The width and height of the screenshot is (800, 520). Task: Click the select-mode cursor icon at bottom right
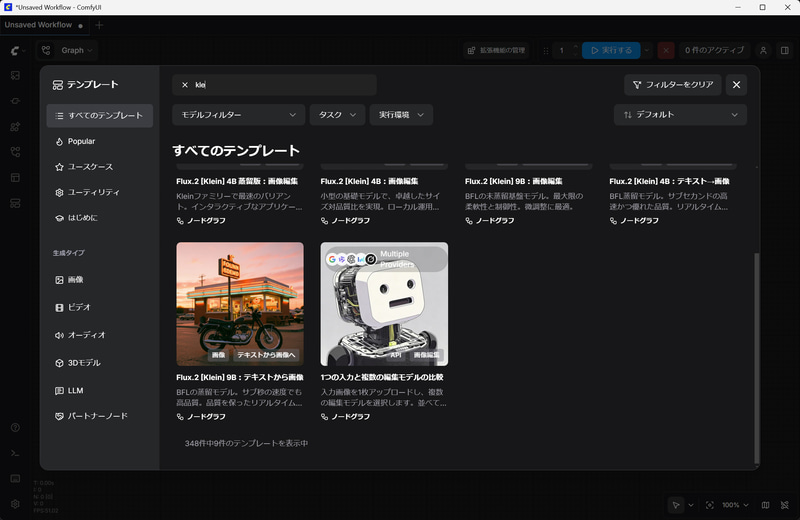(676, 505)
